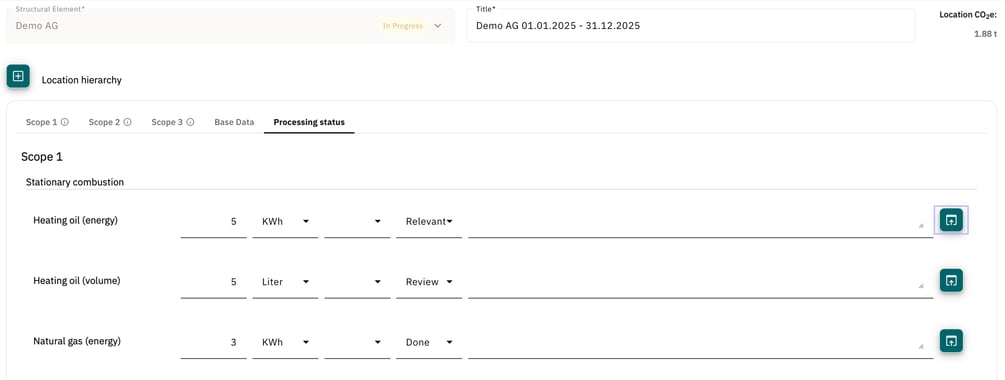Open Liter unit dropdown for Heating oil (volume)
Screen dimensions: 1005x380
(x=285, y=282)
